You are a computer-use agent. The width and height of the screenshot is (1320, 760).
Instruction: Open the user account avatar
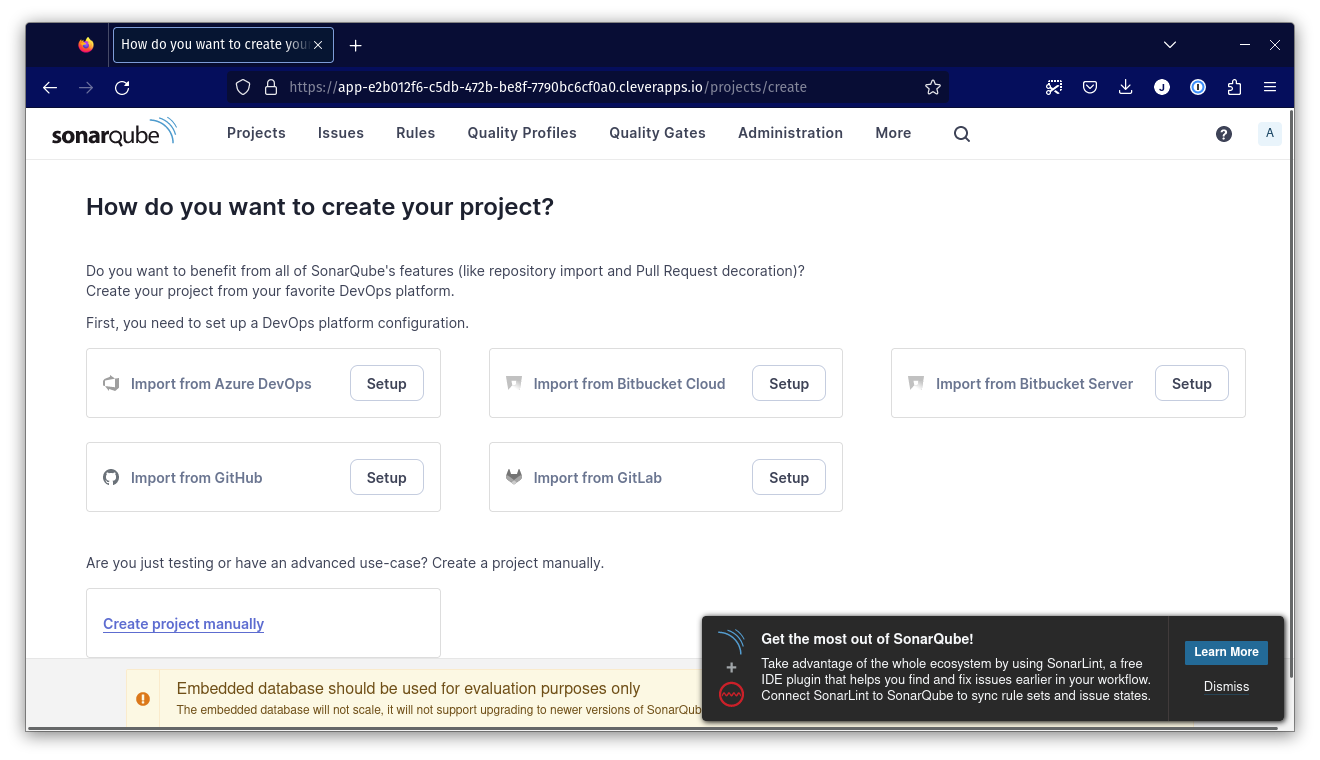coord(1269,134)
